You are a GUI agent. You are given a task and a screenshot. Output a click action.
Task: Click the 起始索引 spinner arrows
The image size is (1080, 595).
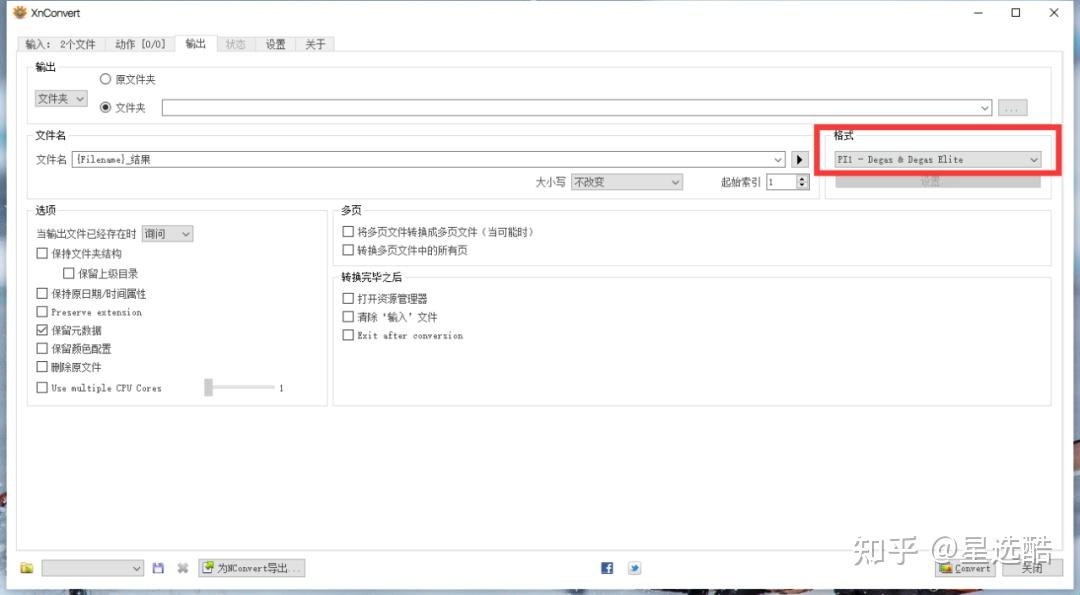802,182
